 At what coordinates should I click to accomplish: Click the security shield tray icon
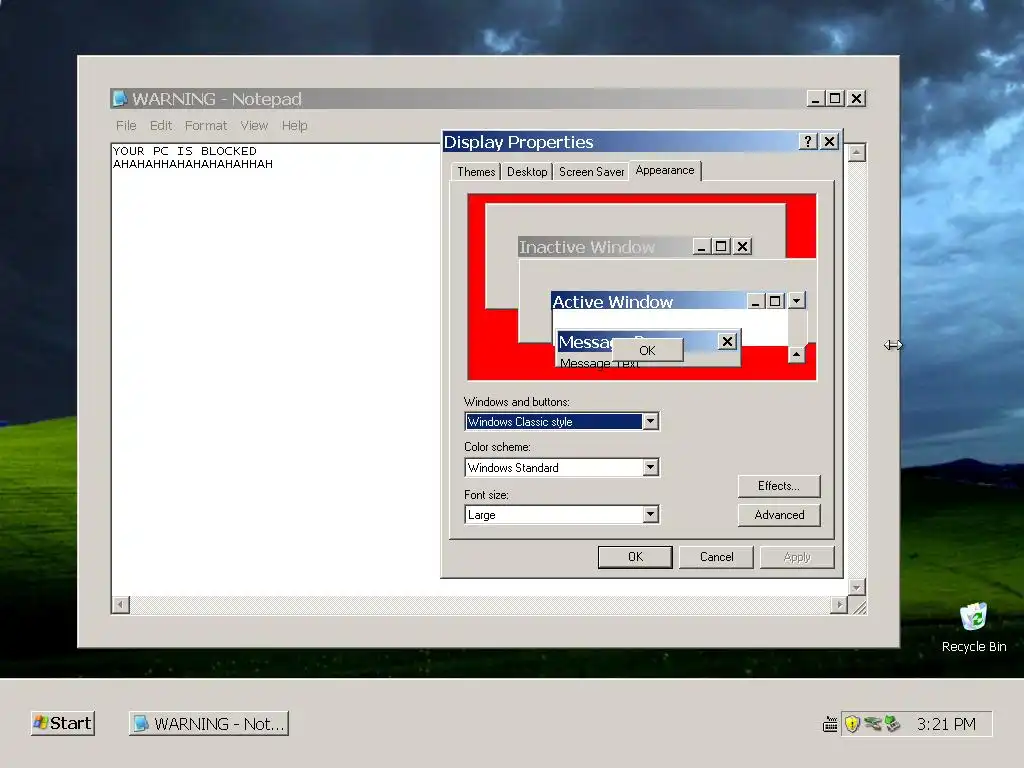852,724
